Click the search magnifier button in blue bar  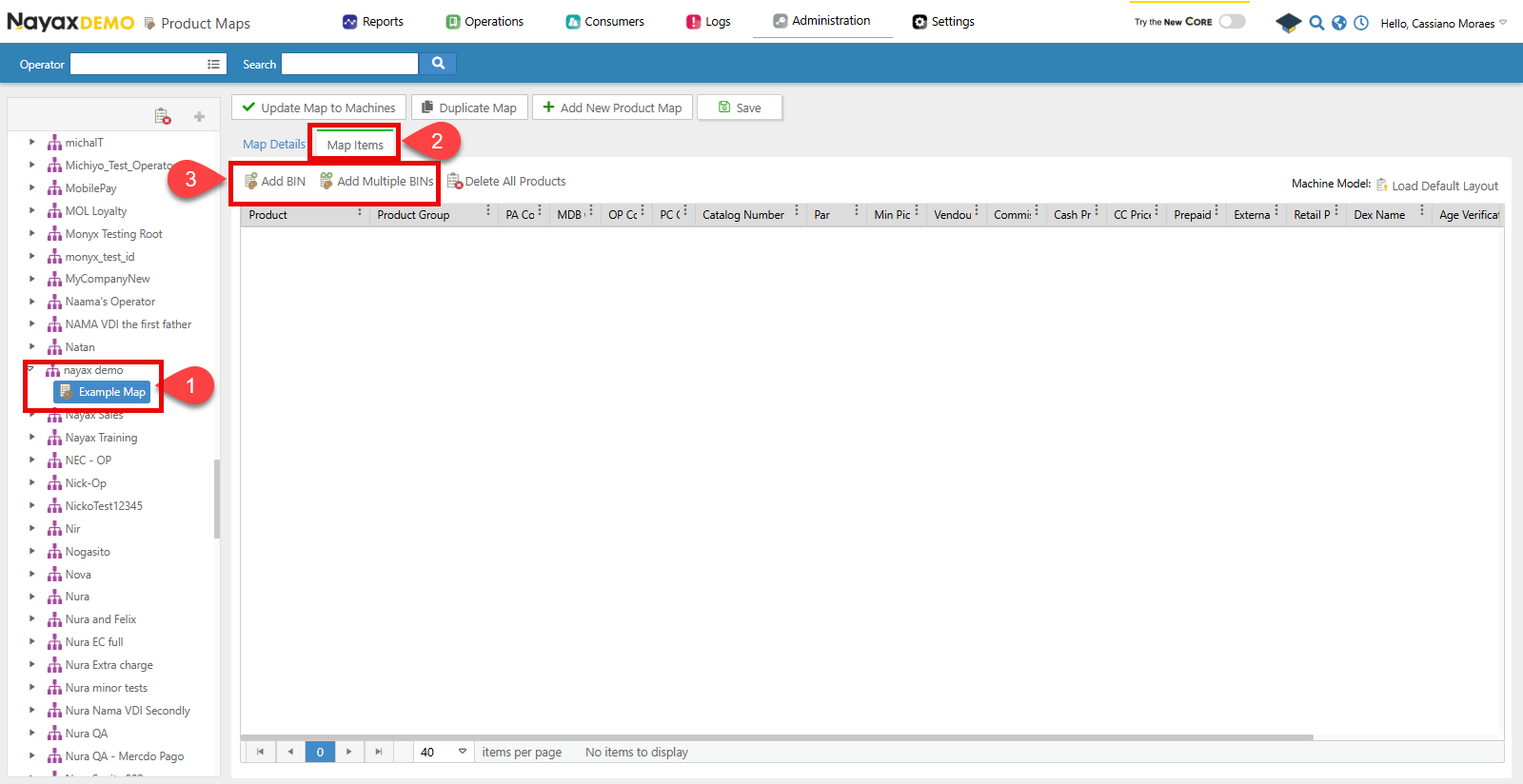(438, 63)
